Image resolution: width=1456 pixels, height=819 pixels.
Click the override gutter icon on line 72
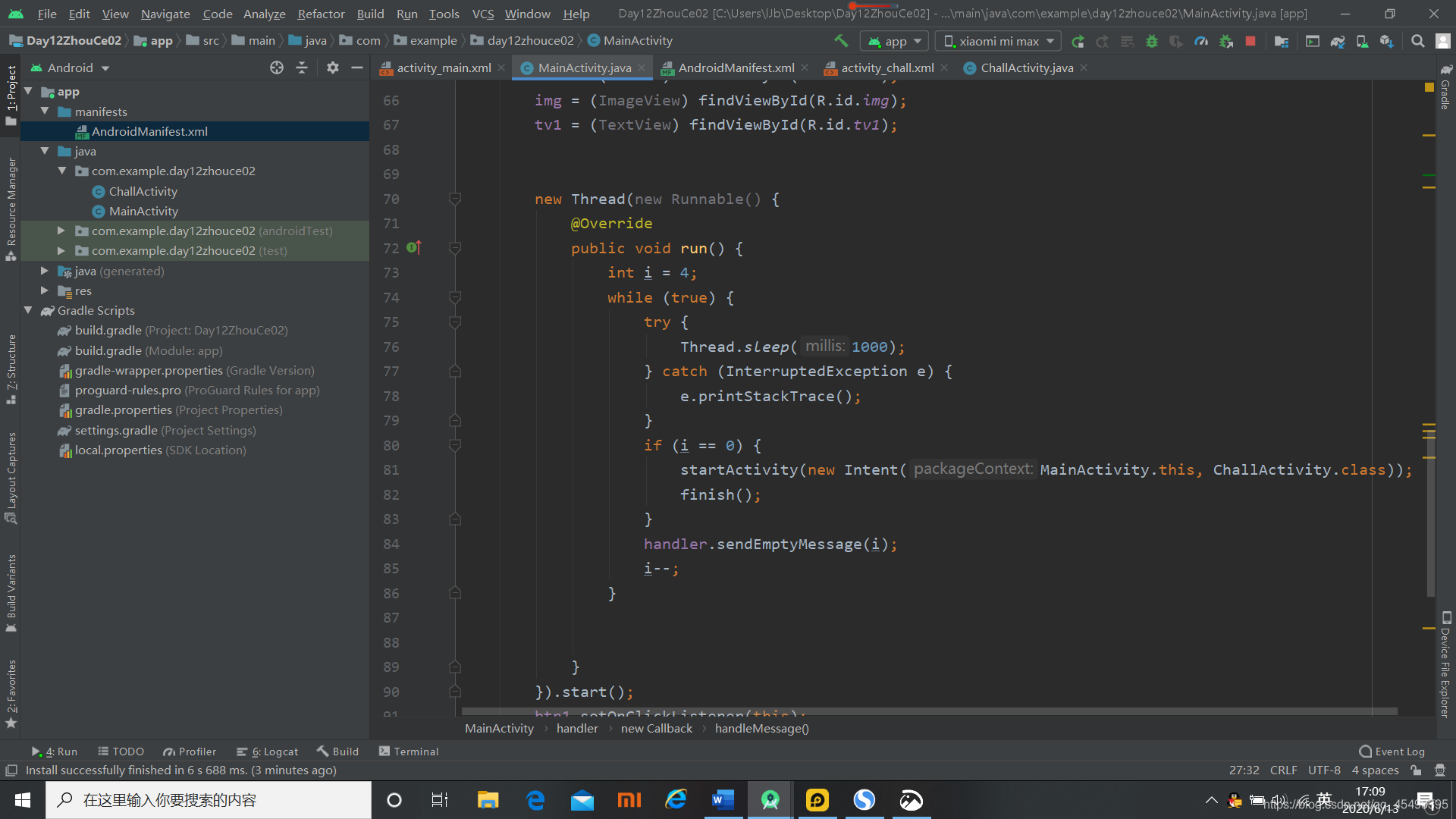pyautogui.click(x=414, y=247)
